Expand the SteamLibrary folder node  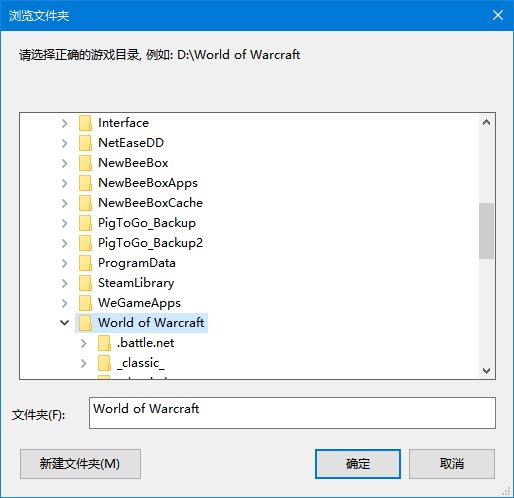tap(65, 283)
